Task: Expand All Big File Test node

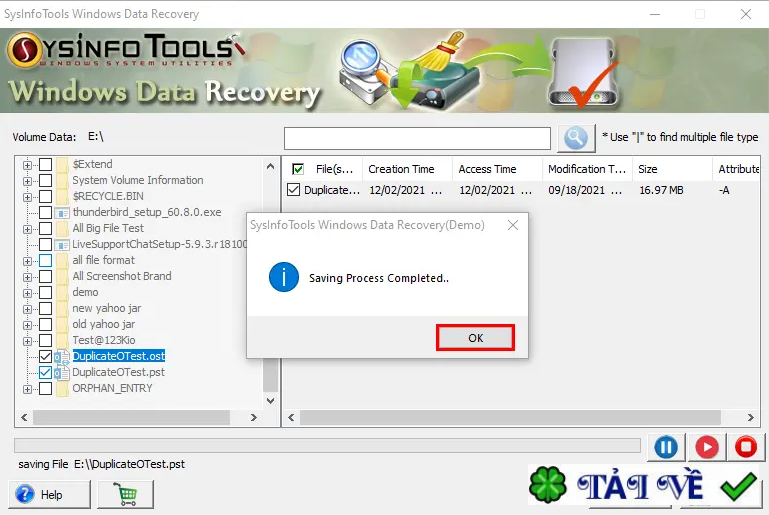Action: 27,229
